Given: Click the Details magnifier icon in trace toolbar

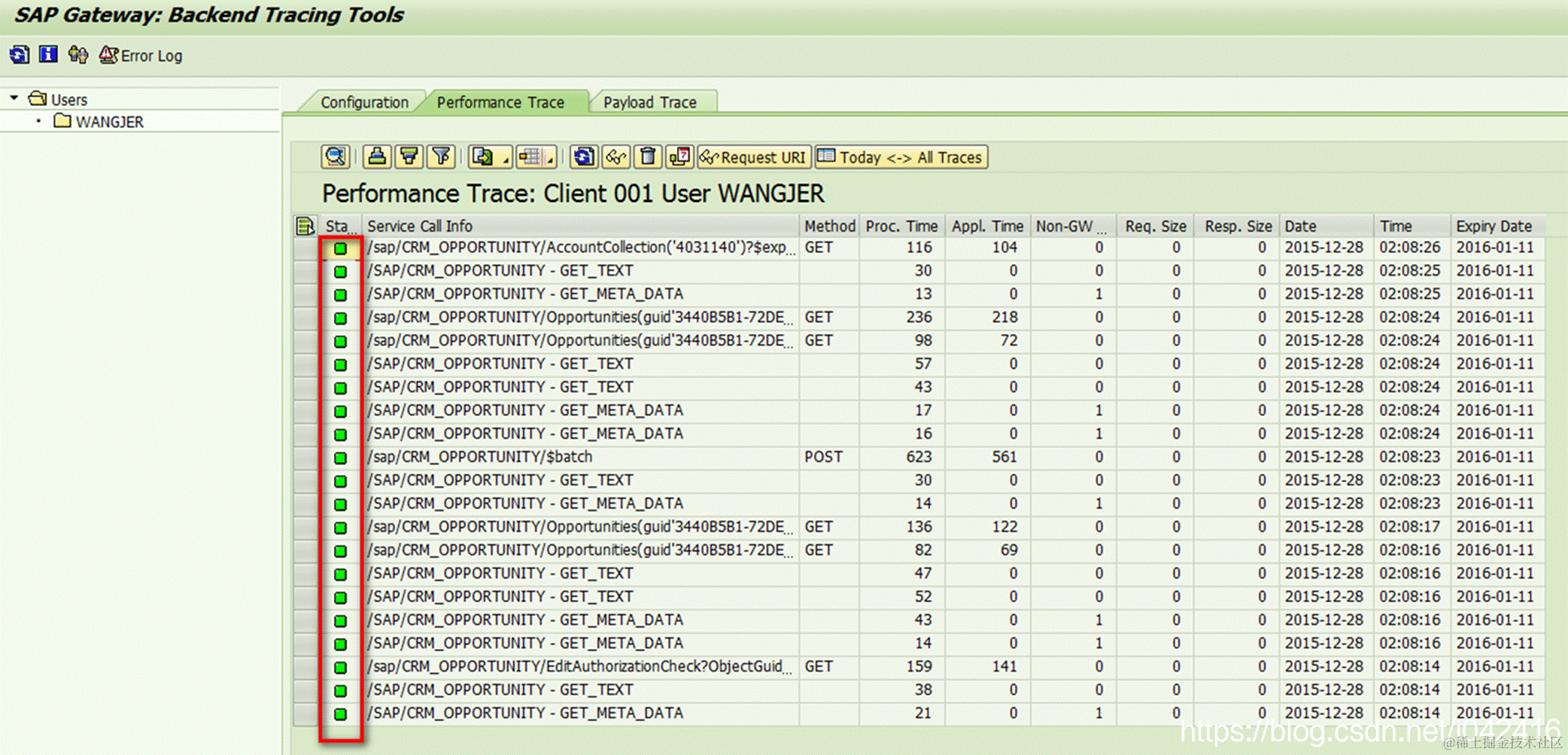Looking at the screenshot, I should click(335, 157).
